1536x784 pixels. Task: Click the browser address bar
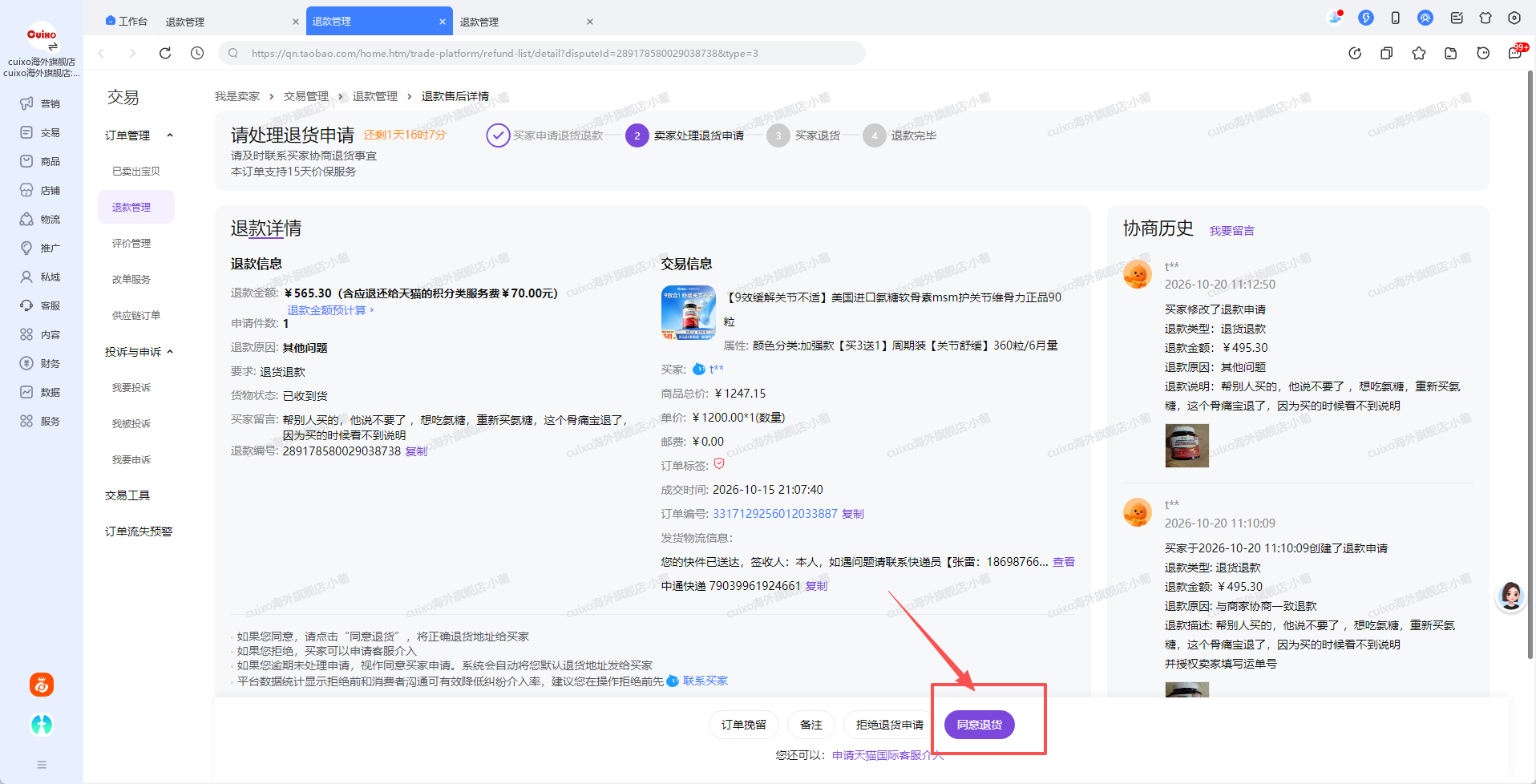click(x=542, y=53)
